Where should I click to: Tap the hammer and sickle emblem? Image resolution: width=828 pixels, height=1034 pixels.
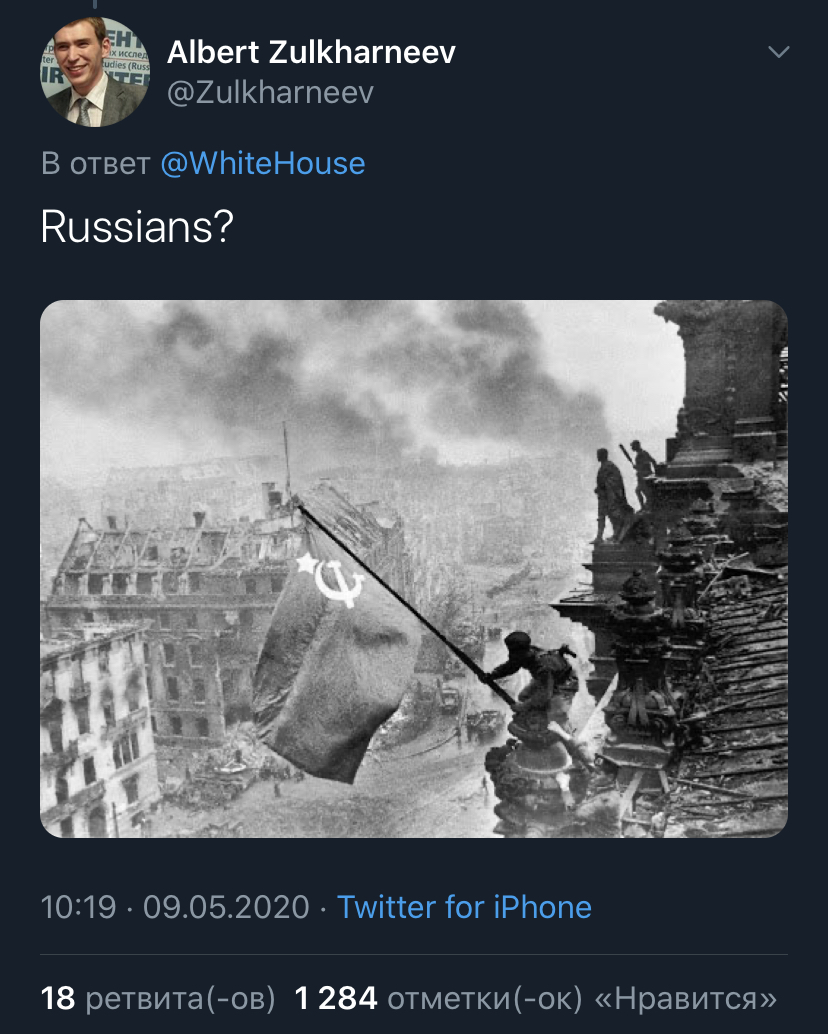pyautogui.click(x=332, y=580)
